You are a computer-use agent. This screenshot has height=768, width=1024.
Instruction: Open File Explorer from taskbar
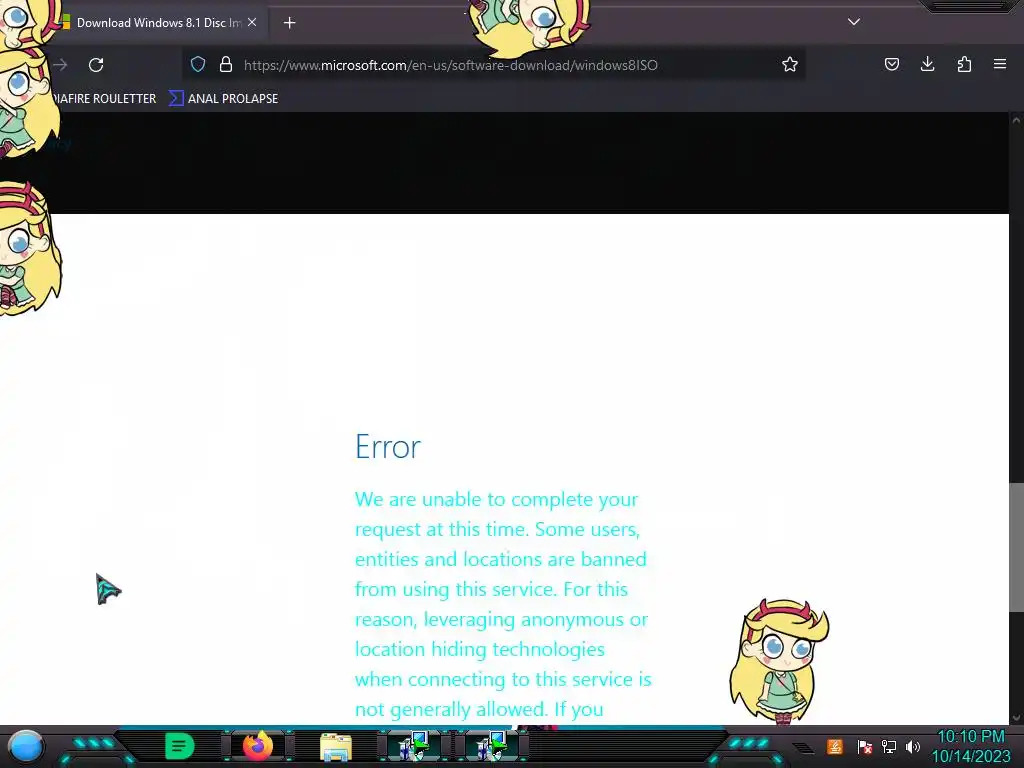tap(336, 747)
